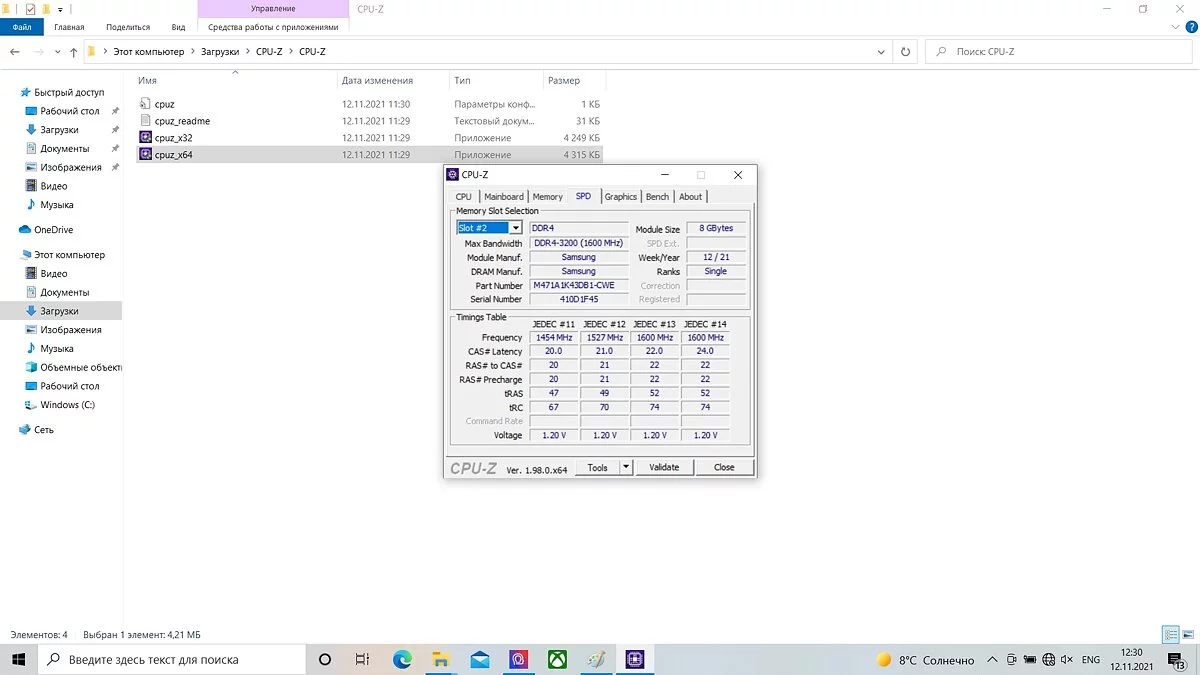The image size is (1200, 675).
Task: Open the Slot #2 memory slot dropdown
Action: pyautogui.click(x=516, y=228)
